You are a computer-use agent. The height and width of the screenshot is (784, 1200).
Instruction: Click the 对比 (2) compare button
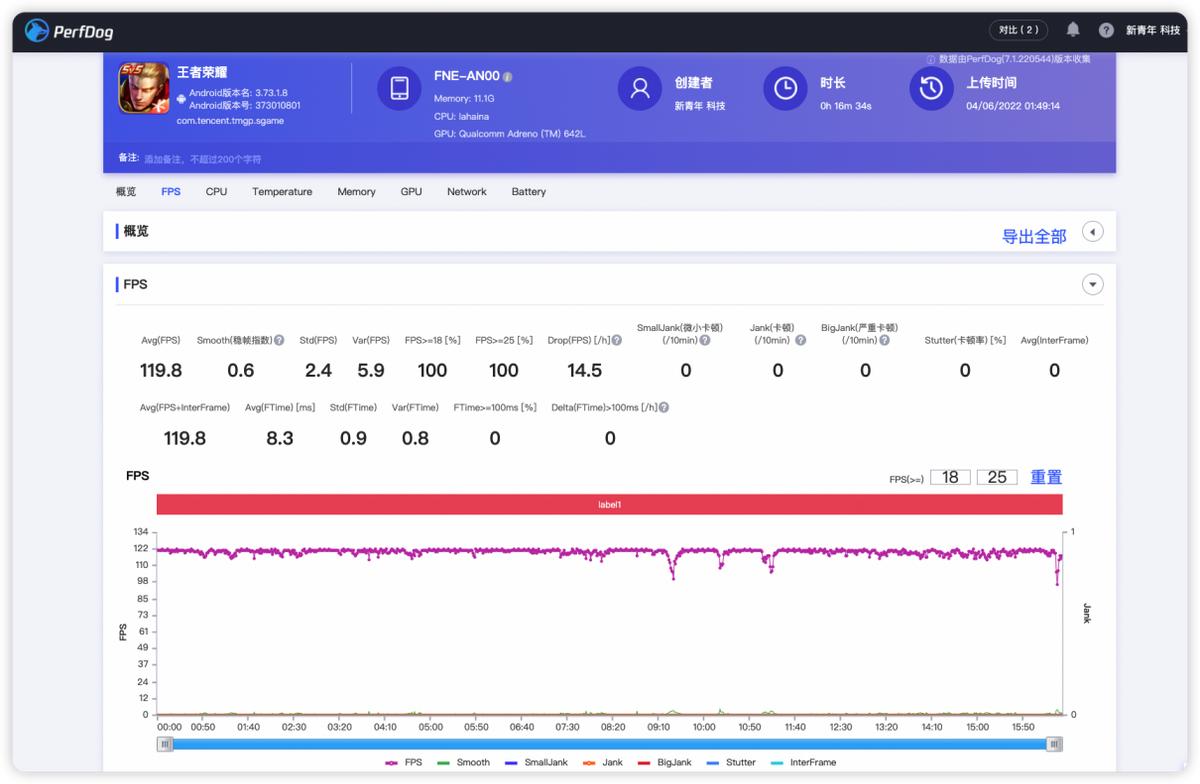click(x=1018, y=30)
